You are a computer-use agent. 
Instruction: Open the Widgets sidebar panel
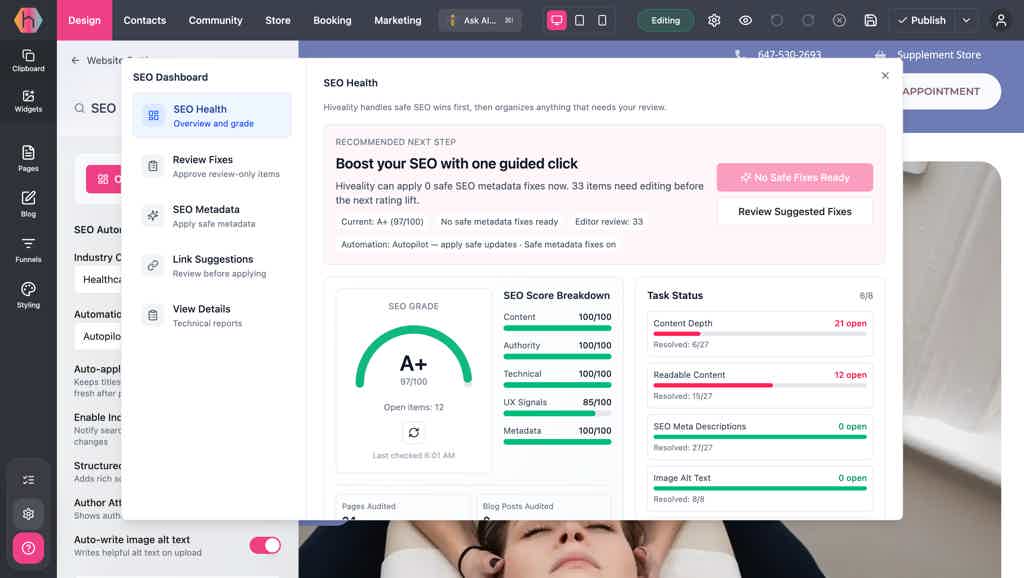pos(28,101)
